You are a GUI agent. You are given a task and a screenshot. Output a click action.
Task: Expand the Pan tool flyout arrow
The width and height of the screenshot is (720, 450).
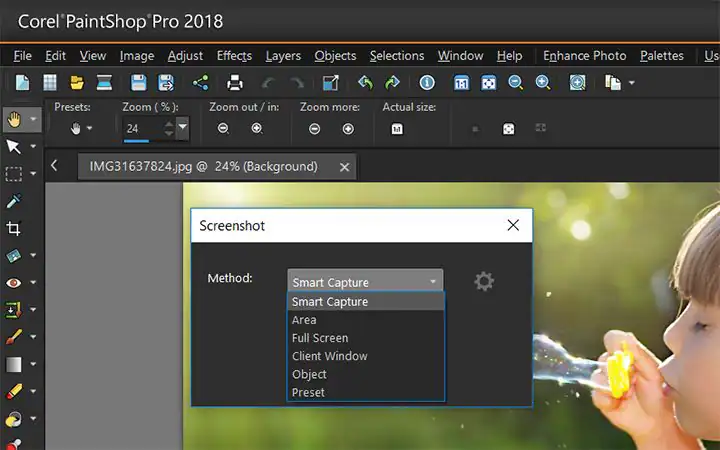point(33,119)
